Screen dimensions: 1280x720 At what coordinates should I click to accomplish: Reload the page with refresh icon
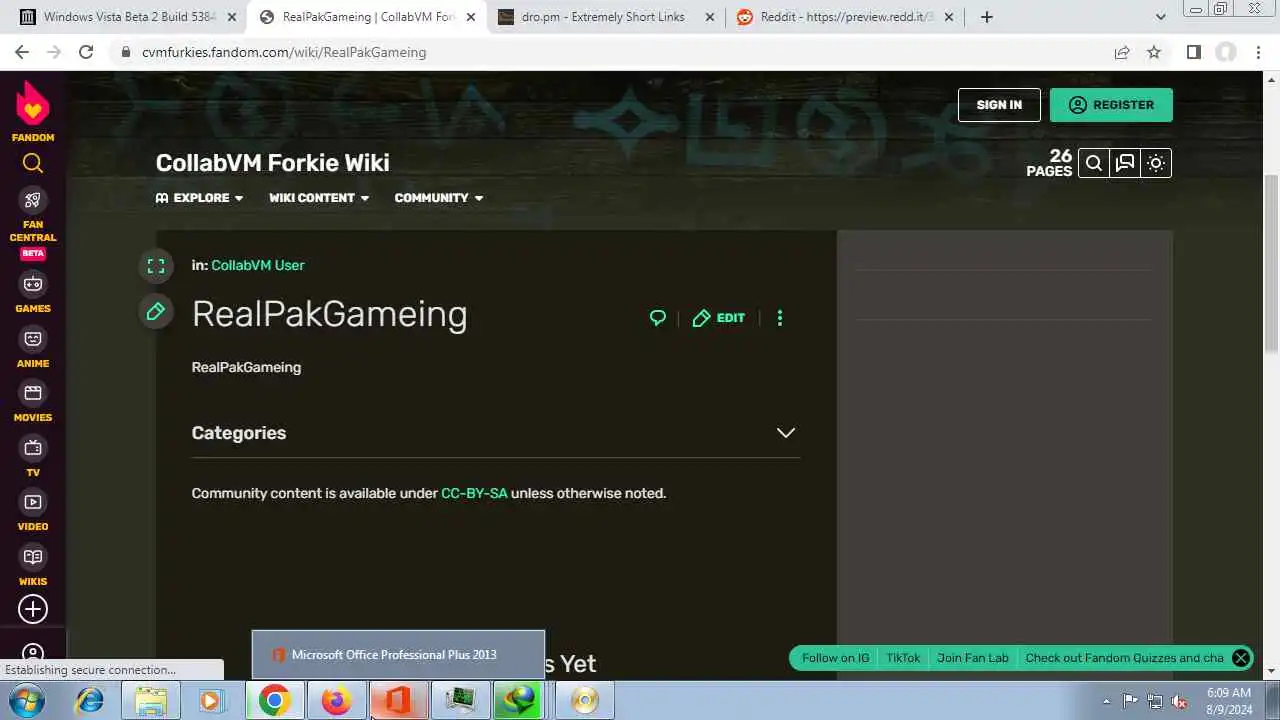click(86, 52)
